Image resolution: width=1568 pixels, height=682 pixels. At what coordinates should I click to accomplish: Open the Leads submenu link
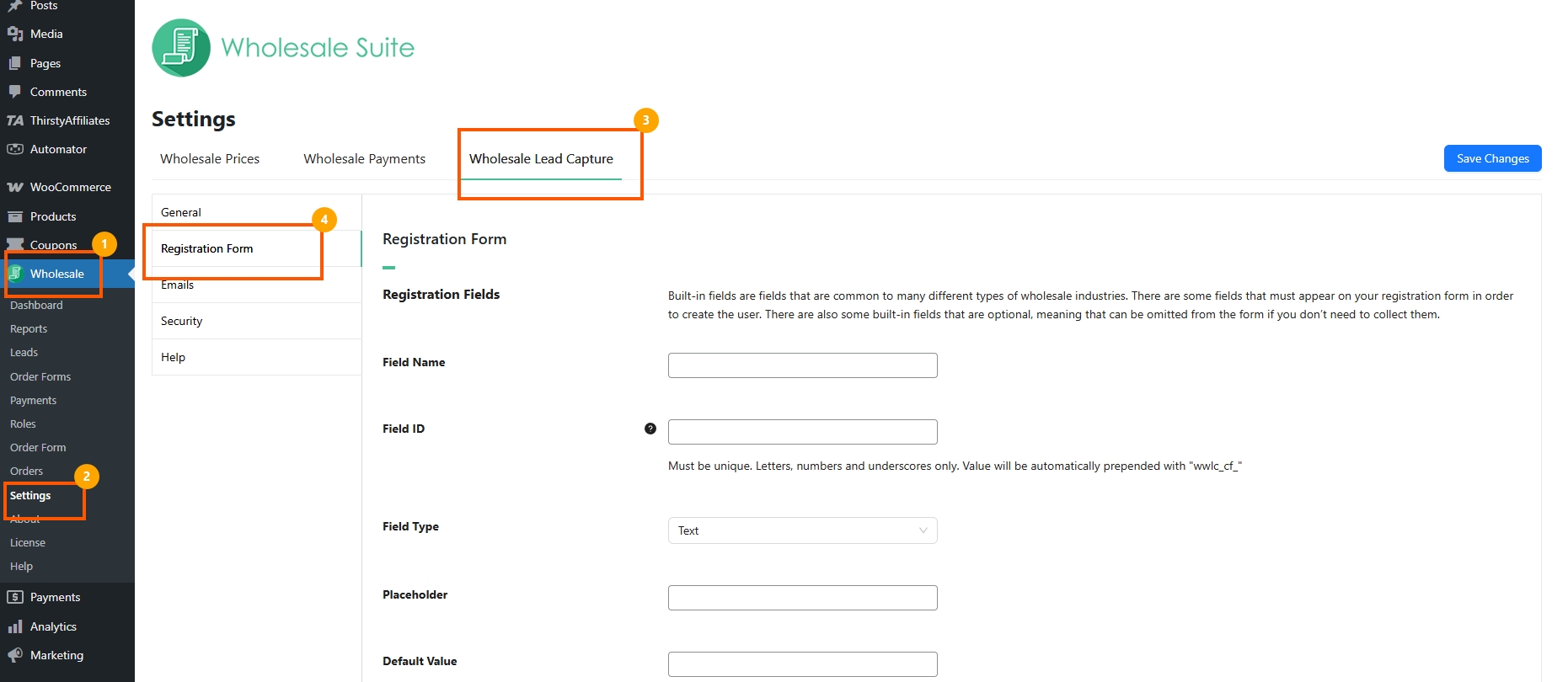(24, 353)
